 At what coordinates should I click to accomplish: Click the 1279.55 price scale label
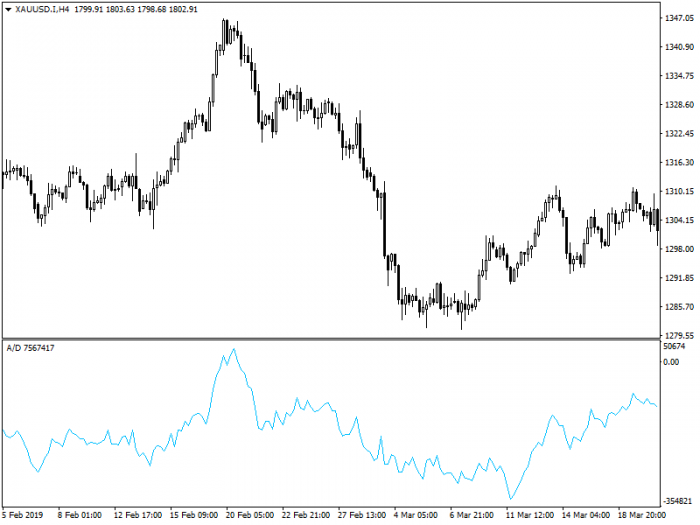[x=679, y=335]
